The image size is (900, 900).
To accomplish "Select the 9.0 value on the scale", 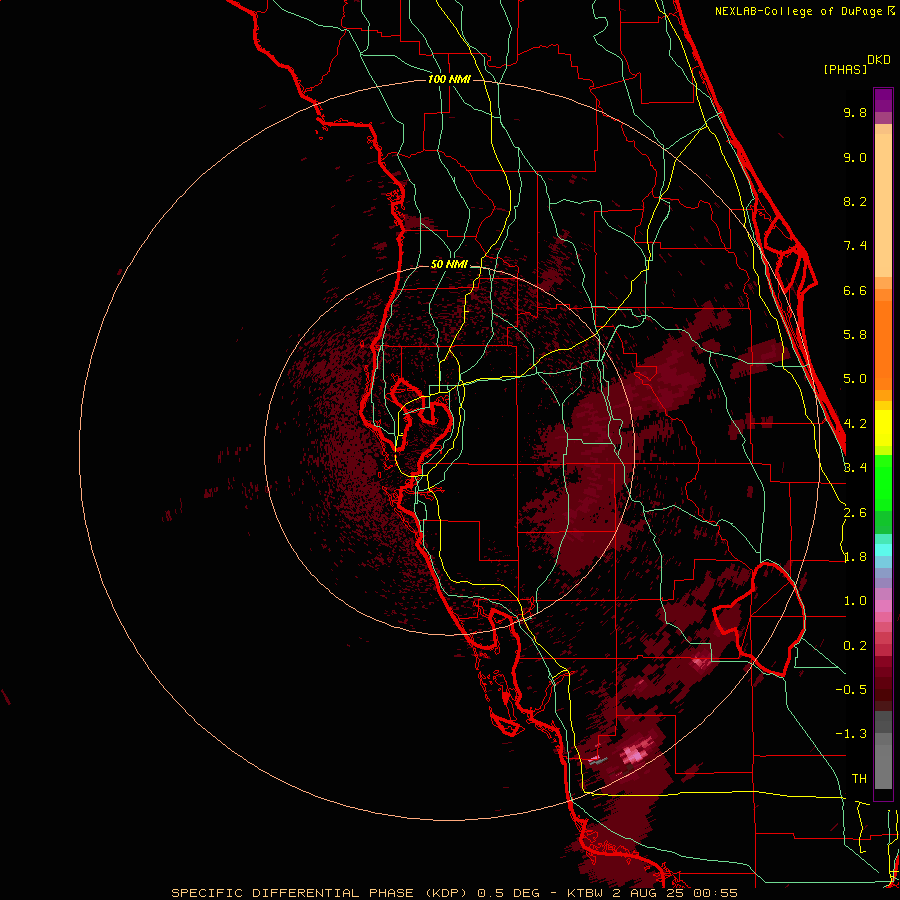I will 855,157.
